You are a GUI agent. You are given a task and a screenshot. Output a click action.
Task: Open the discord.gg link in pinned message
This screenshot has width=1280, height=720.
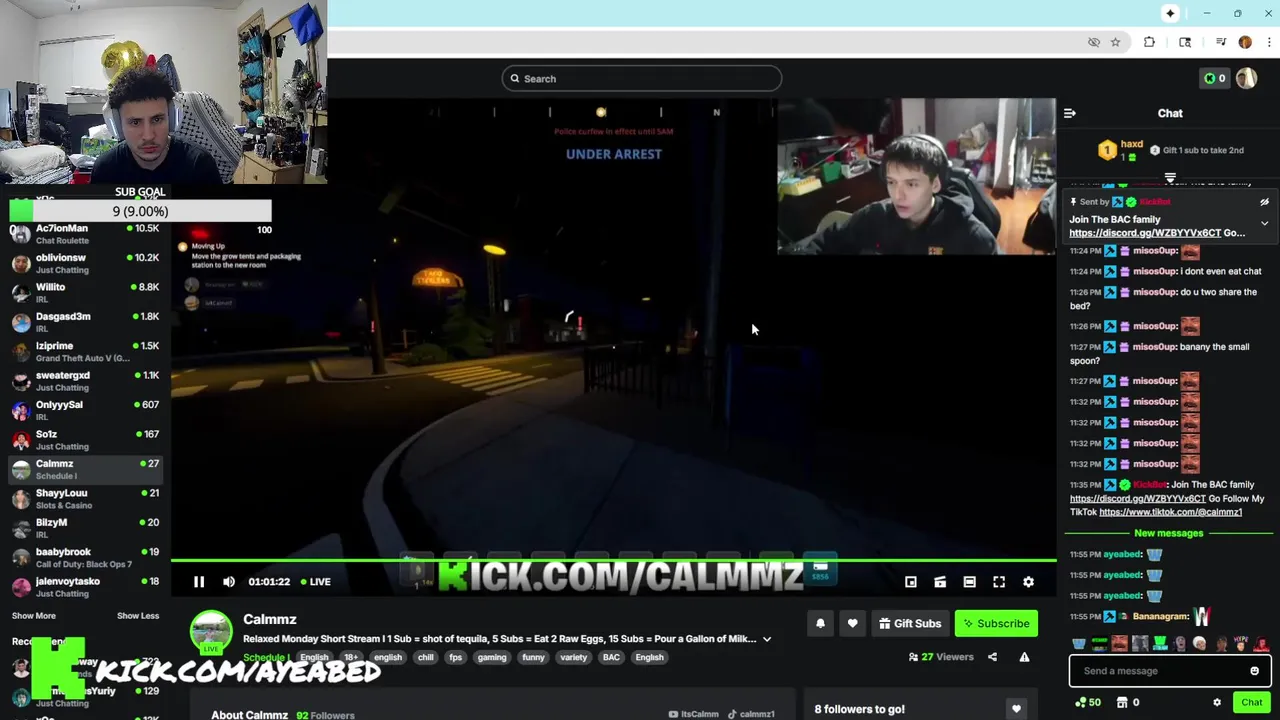1145,233
